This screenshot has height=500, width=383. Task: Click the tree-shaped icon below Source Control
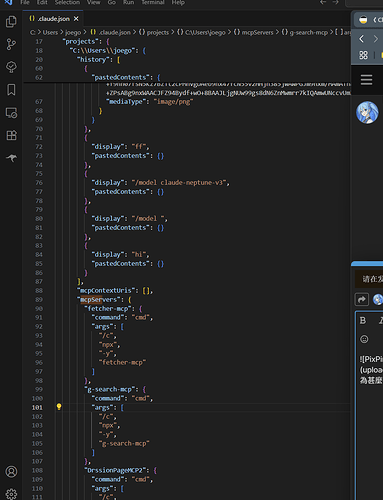(x=11, y=67)
